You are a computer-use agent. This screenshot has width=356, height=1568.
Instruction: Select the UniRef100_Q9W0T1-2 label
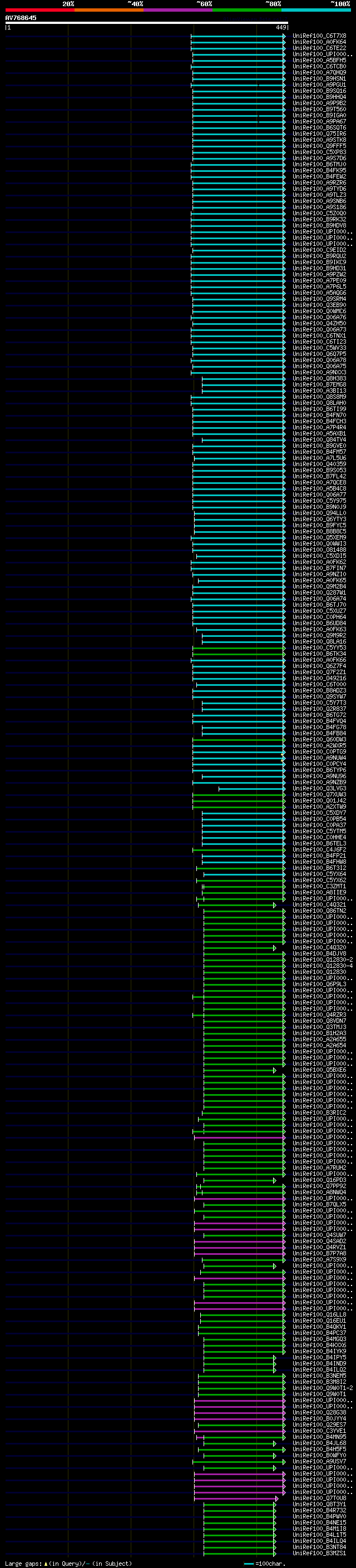tap(323, 1388)
